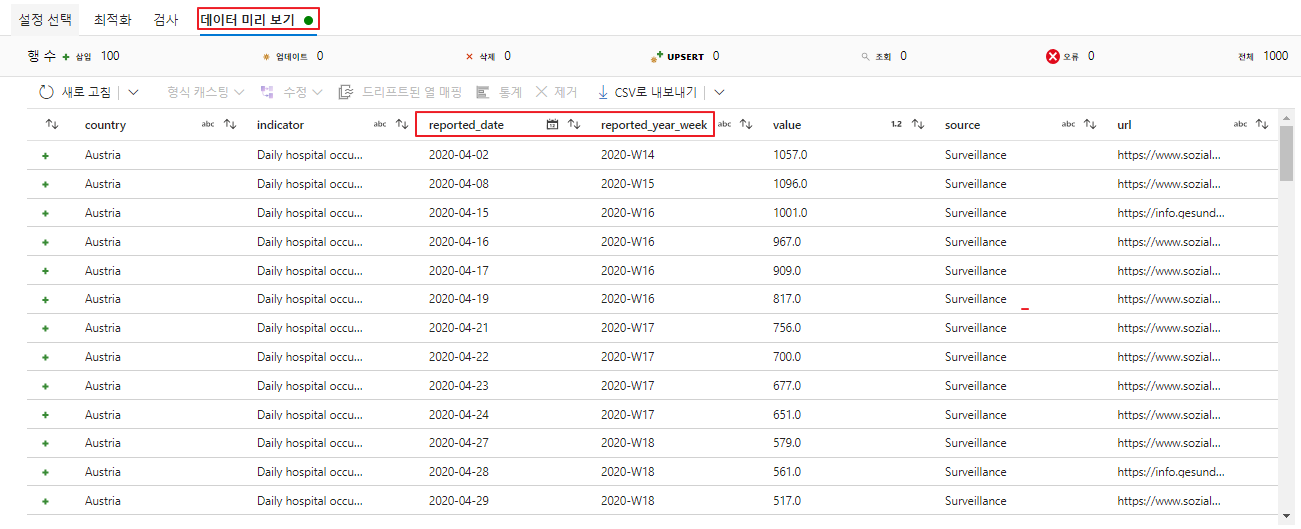Click the 업데이트 update count icon

[266, 57]
